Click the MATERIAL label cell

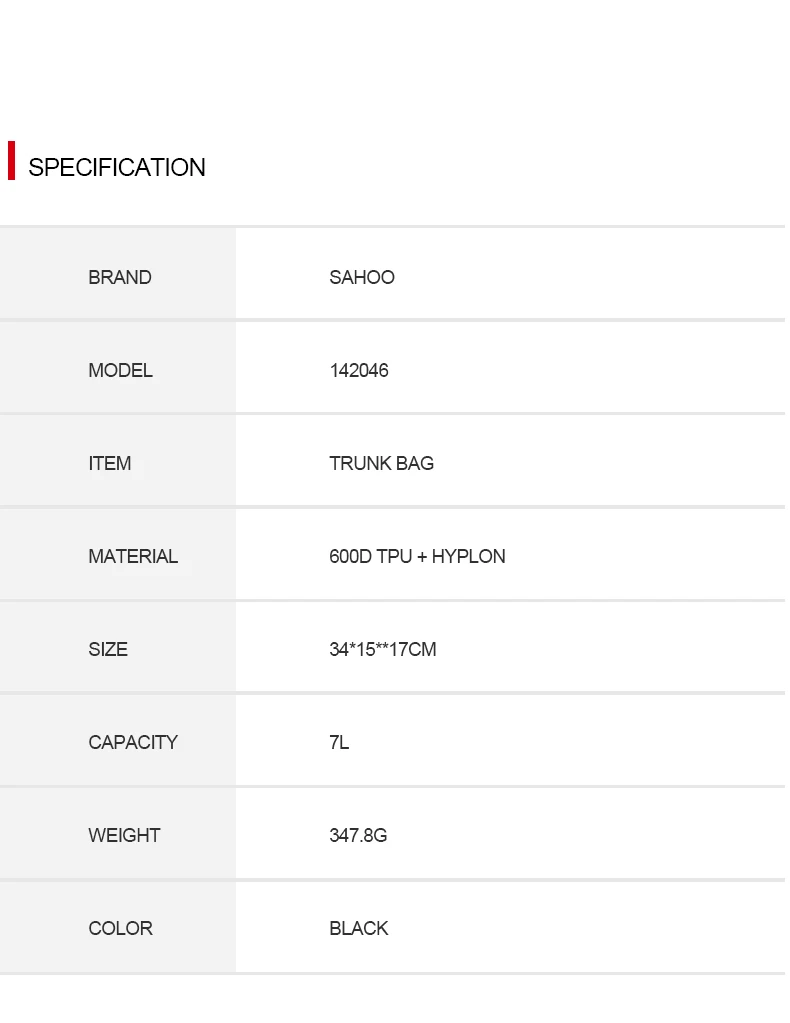tap(133, 556)
